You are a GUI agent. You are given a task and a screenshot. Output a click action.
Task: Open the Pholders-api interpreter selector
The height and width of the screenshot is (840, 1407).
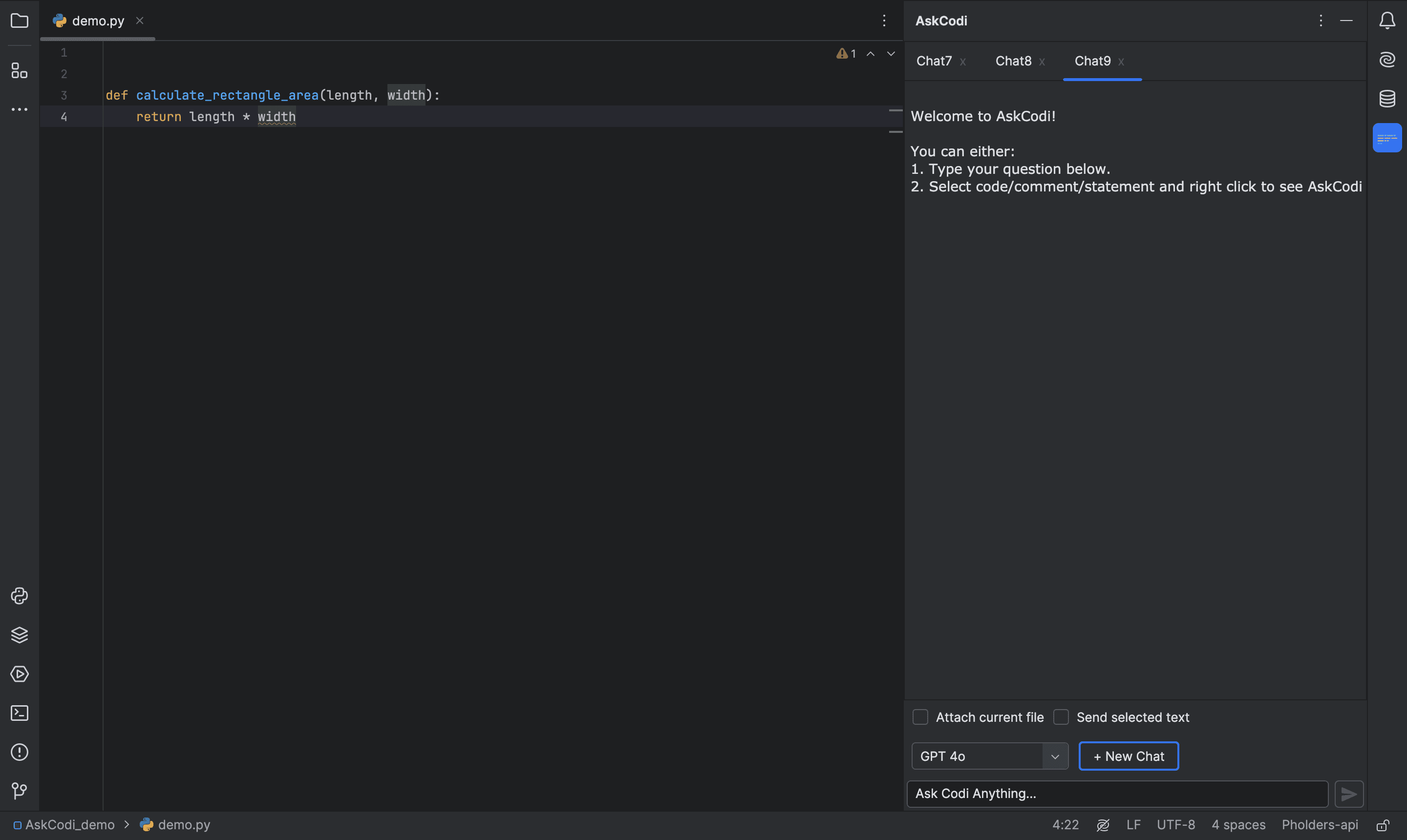point(1319,825)
